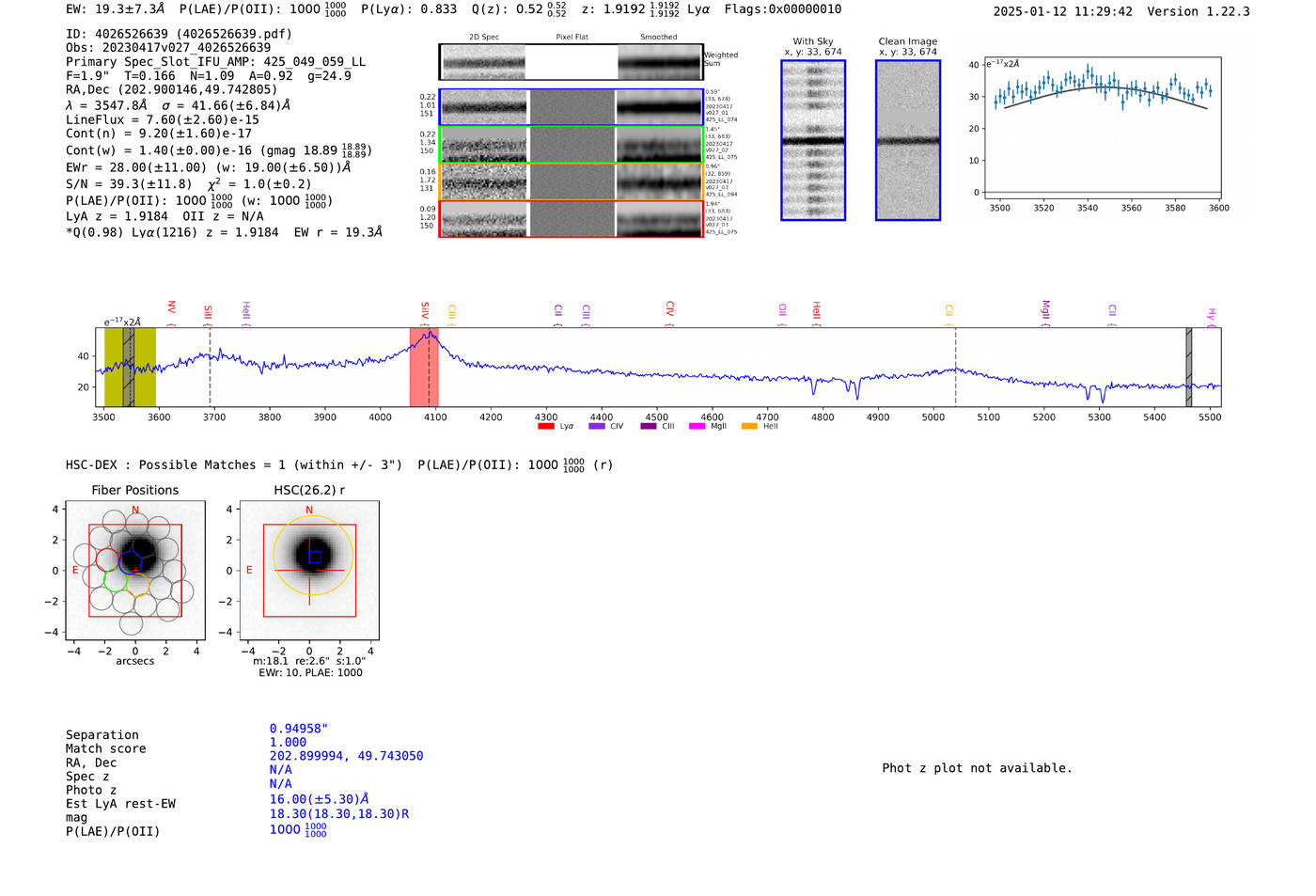Screen dimensions: 1316x896
Task: Click the CIV purple legend swatch
Action: [596, 427]
